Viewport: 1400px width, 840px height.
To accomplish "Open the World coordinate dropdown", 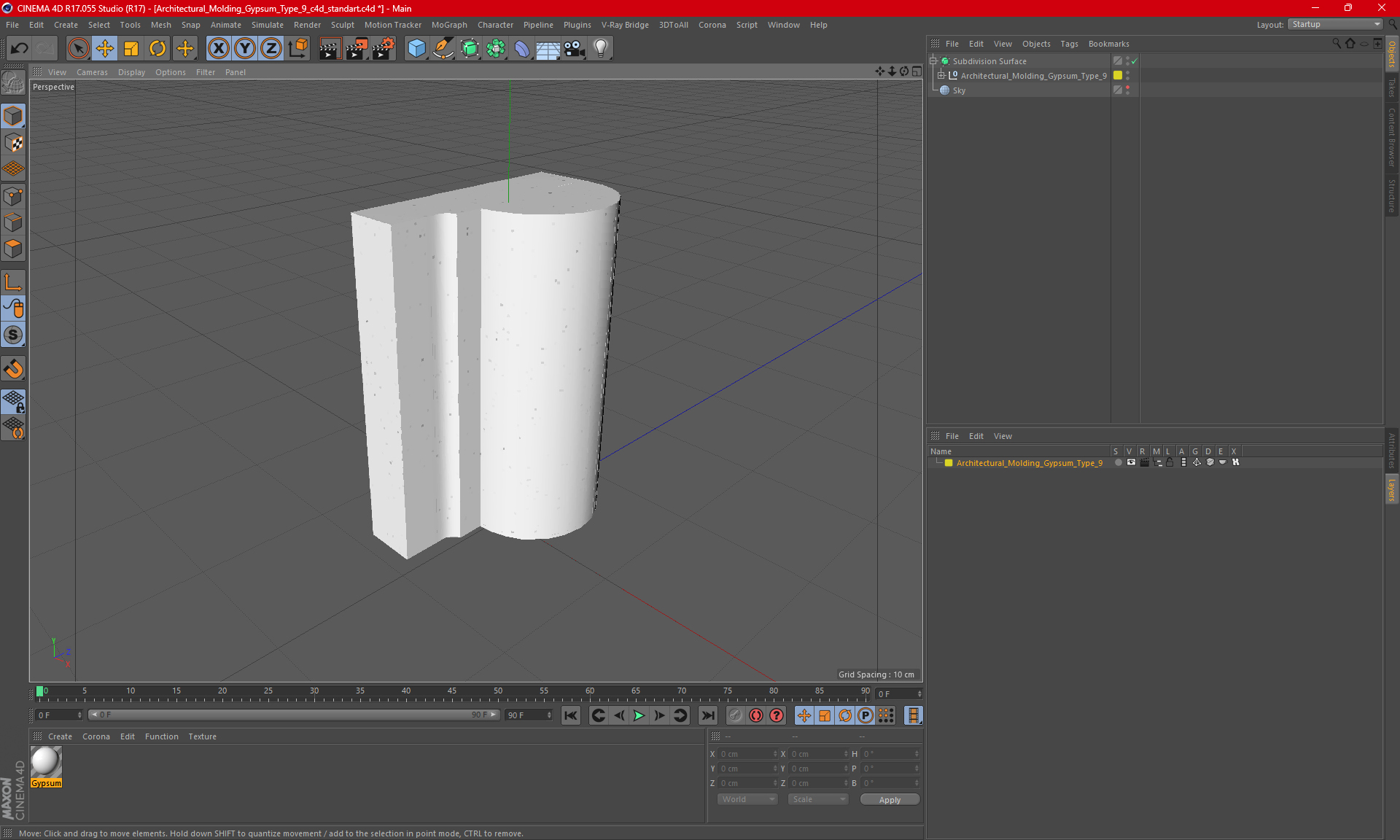I will pyautogui.click(x=747, y=799).
